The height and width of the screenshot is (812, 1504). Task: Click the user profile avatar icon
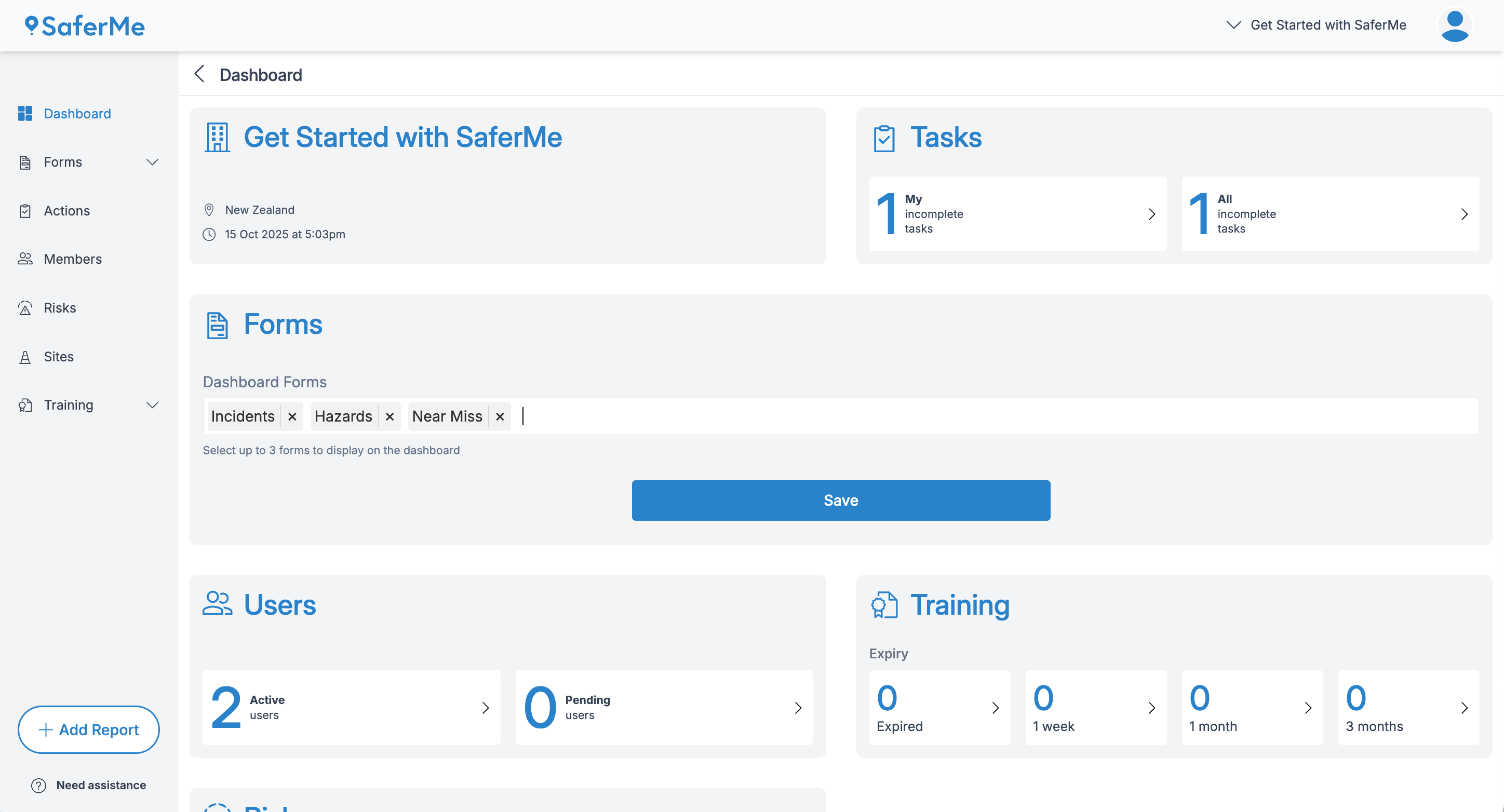pos(1454,25)
